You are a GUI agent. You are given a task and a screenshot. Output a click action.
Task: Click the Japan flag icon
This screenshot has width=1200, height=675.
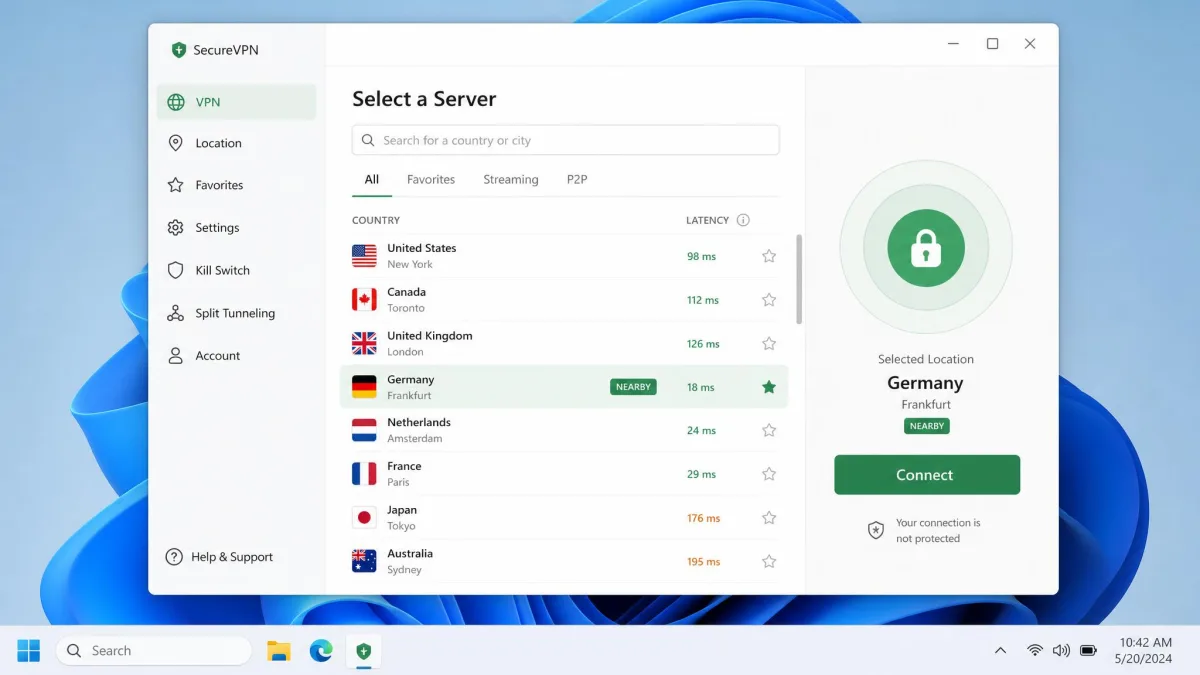[x=364, y=518]
